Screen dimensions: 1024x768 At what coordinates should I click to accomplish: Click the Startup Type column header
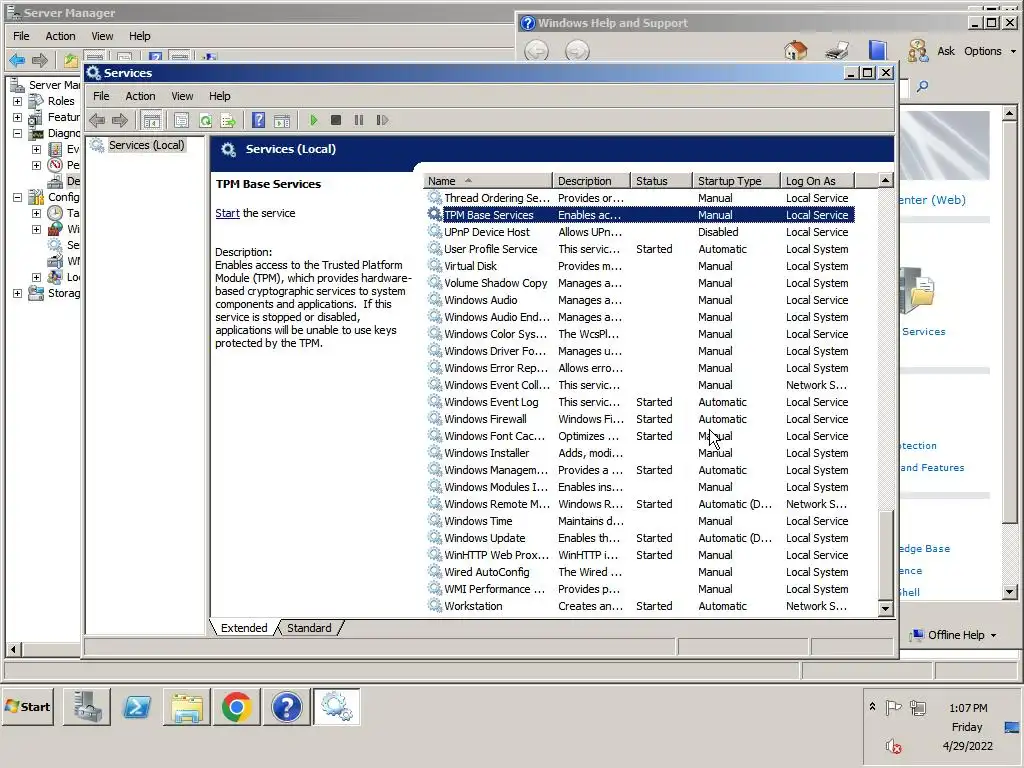tap(736, 181)
